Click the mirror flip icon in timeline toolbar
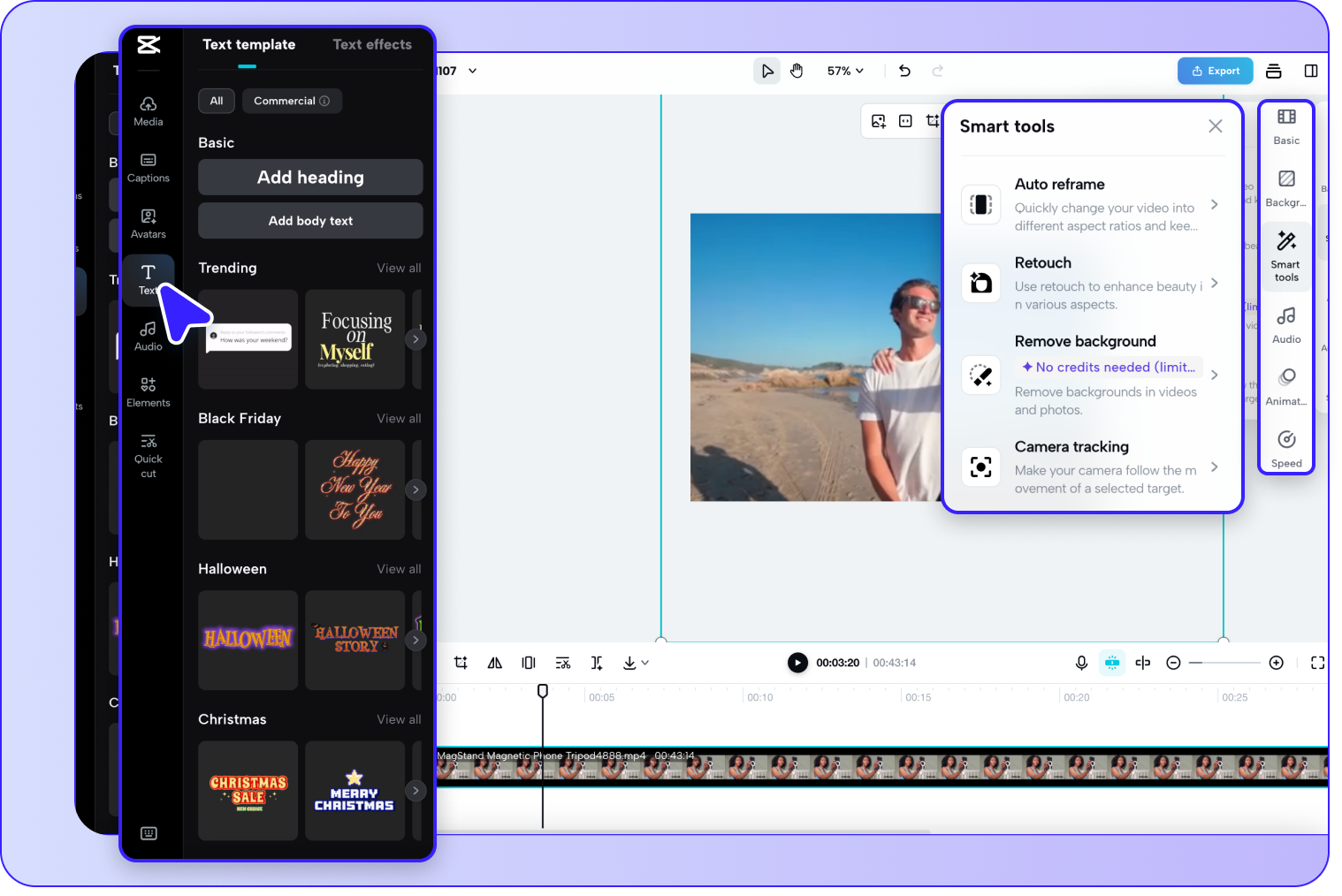This screenshot has height=896, width=1342. 495,663
